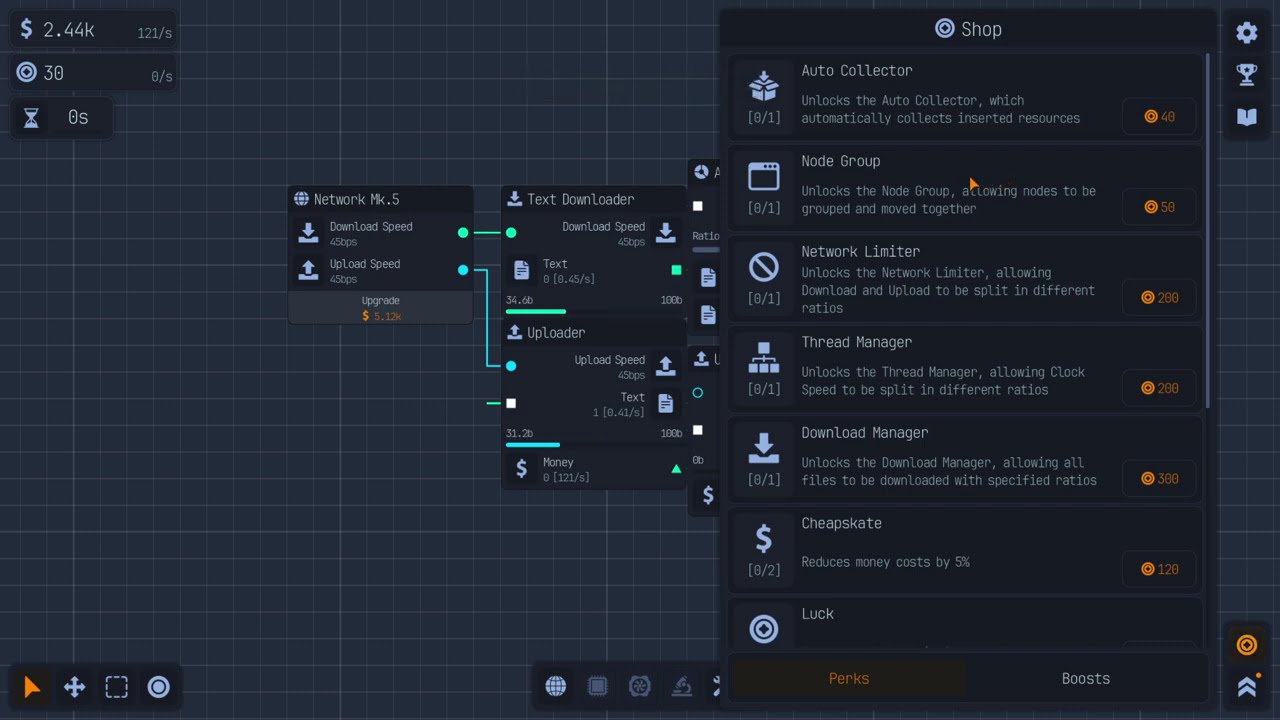The height and width of the screenshot is (720, 1280).
Task: Click the circle tool in bottom toolbar
Action: [x=159, y=687]
